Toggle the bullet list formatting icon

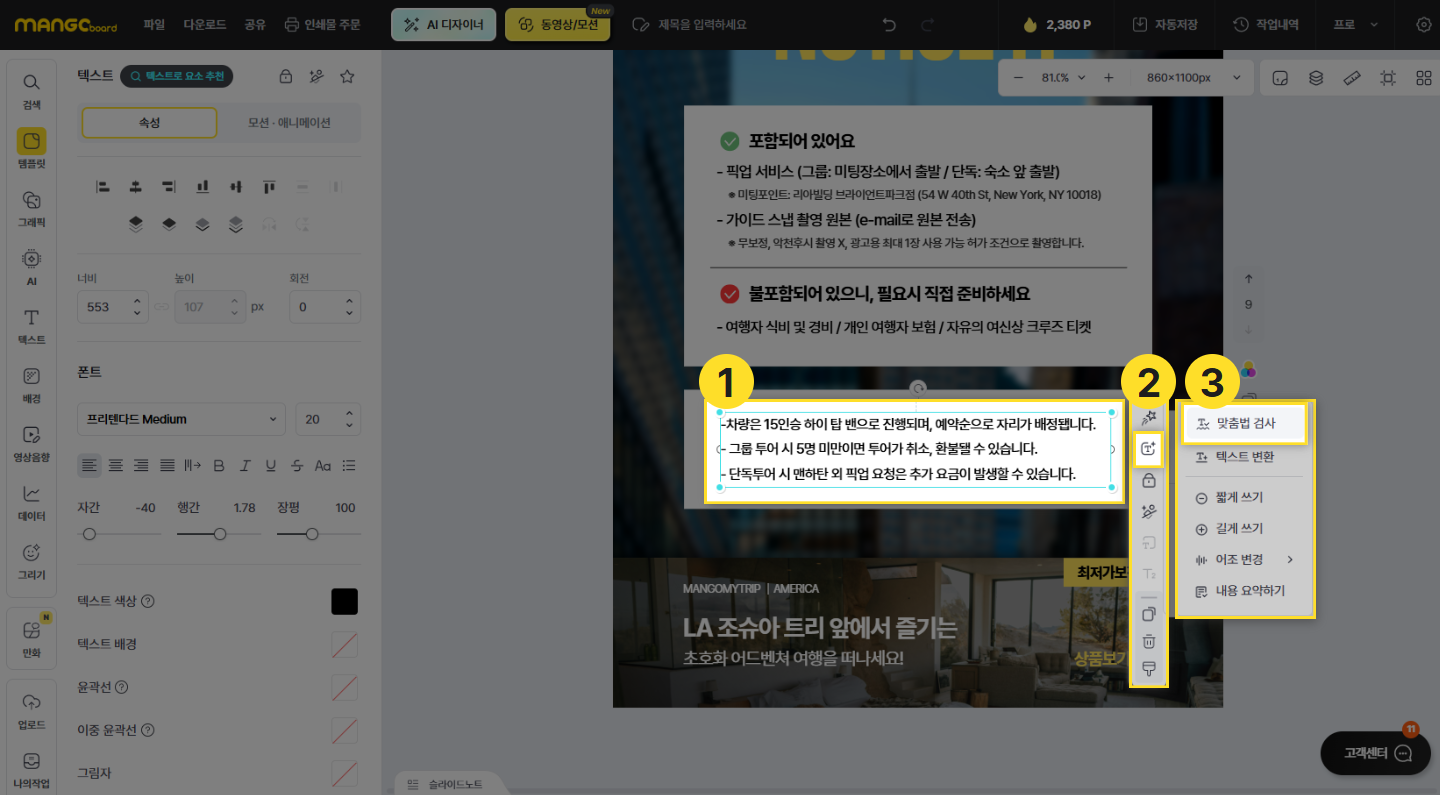pyautogui.click(x=349, y=465)
